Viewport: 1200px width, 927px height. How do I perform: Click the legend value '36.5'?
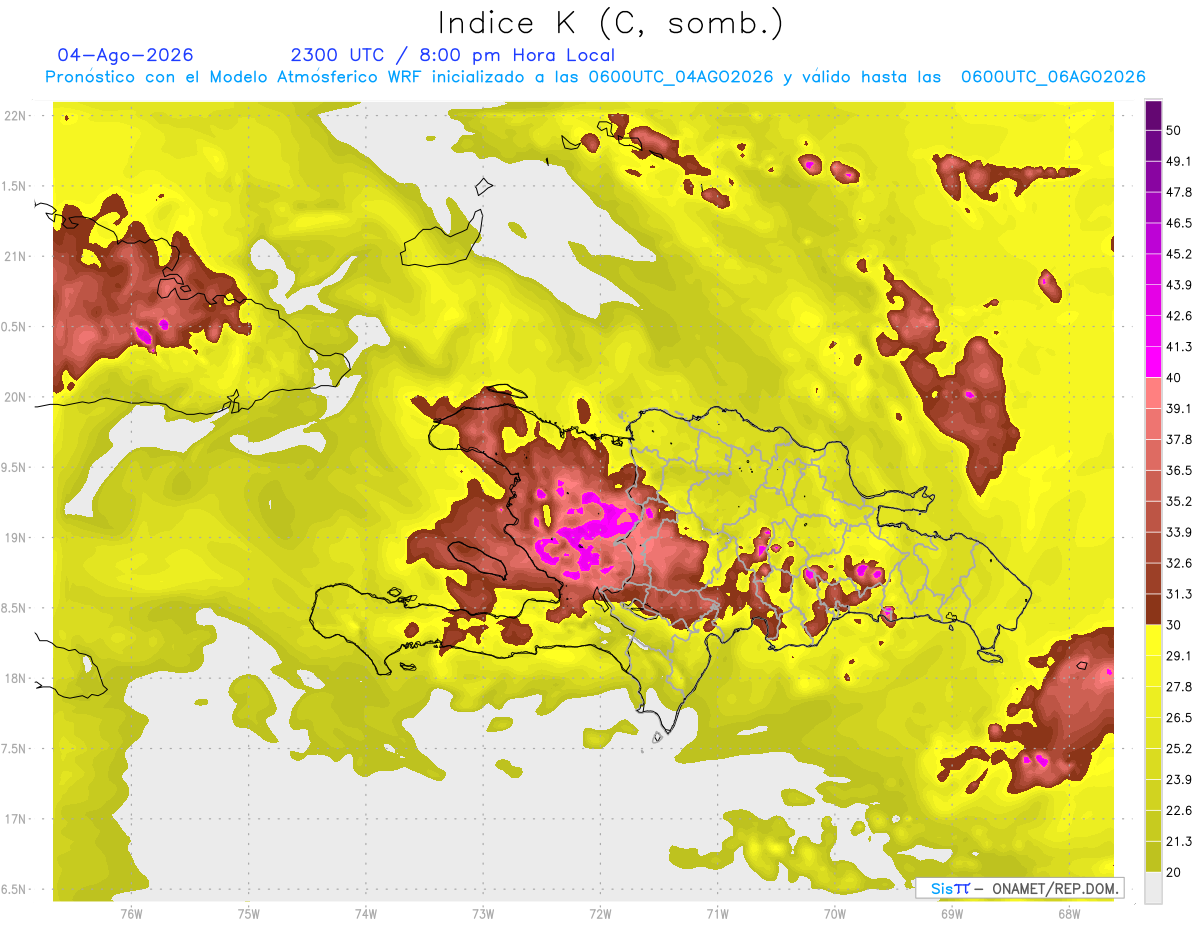1180,470
